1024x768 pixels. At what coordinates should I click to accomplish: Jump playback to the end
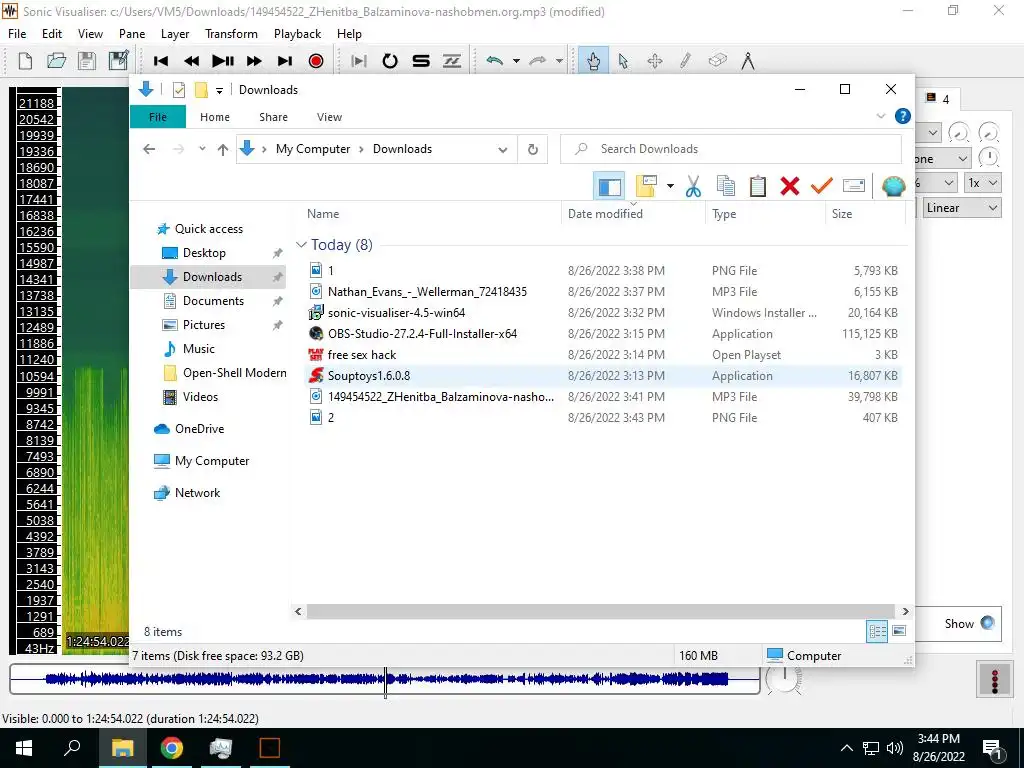pos(285,61)
